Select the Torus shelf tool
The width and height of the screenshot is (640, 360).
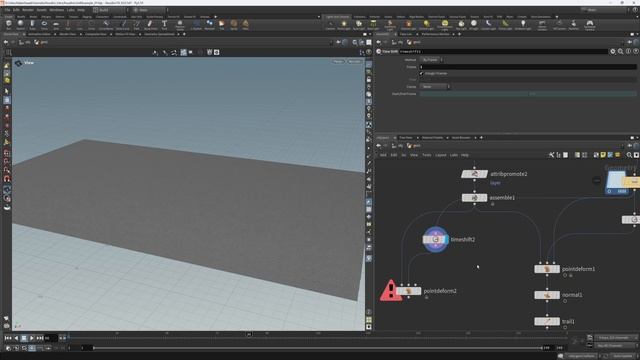44,25
